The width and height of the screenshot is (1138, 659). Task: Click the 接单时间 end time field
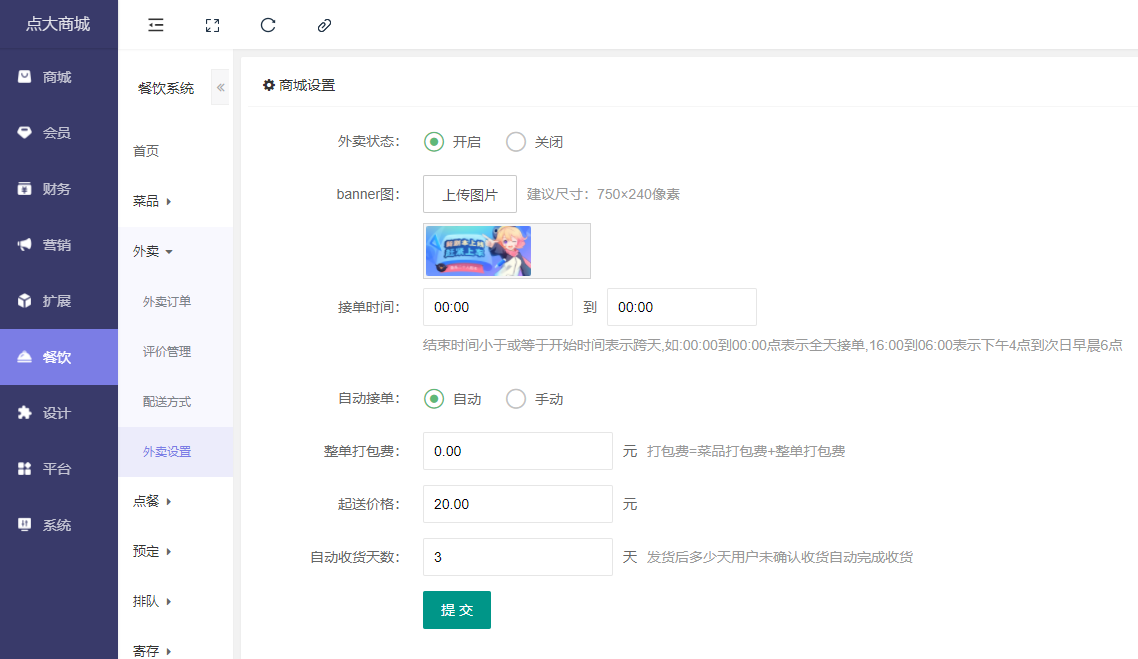click(681, 307)
